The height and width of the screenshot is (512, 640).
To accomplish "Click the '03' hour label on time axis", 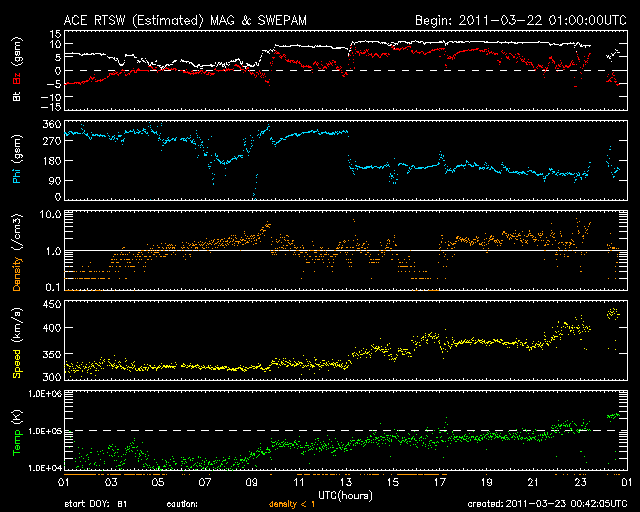I will (x=111, y=483).
